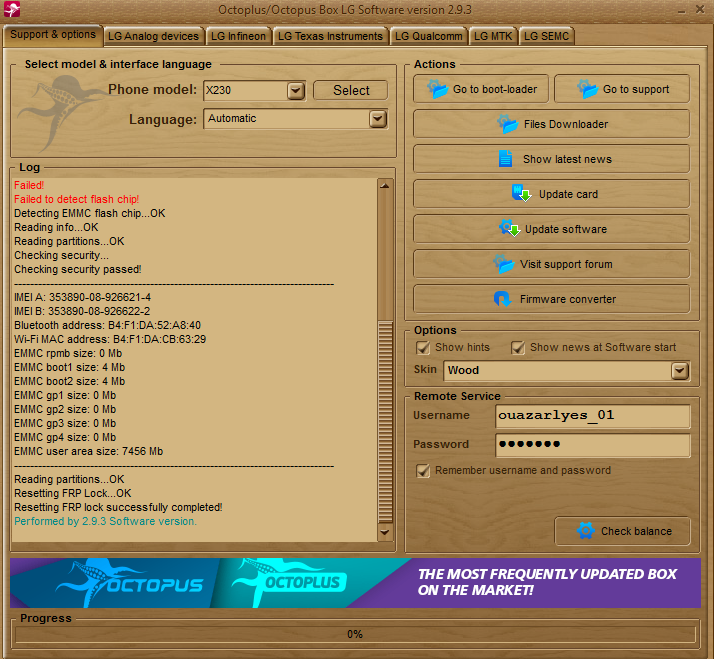The image size is (714, 659).
Task: Click the Octoplus app icon in title bar
Action: (12, 9)
